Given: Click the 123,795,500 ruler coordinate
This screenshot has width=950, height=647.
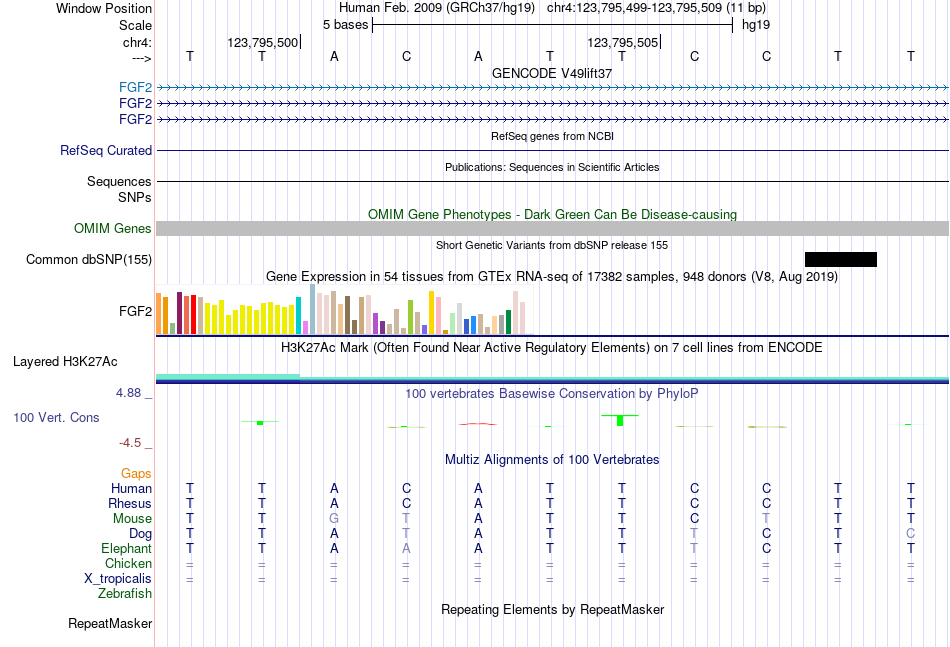Looking at the screenshot, I should (263, 42).
